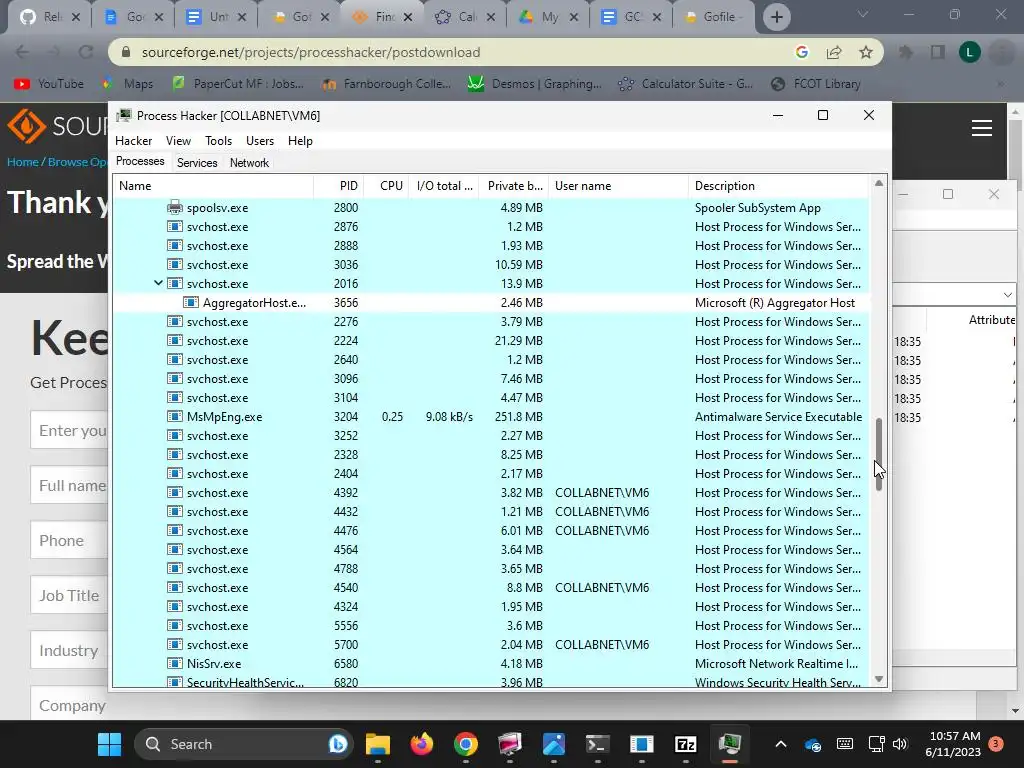Screen dimensions: 1024x768
Task: Switch to the My Drive Chrome tab
Action: tap(549, 17)
